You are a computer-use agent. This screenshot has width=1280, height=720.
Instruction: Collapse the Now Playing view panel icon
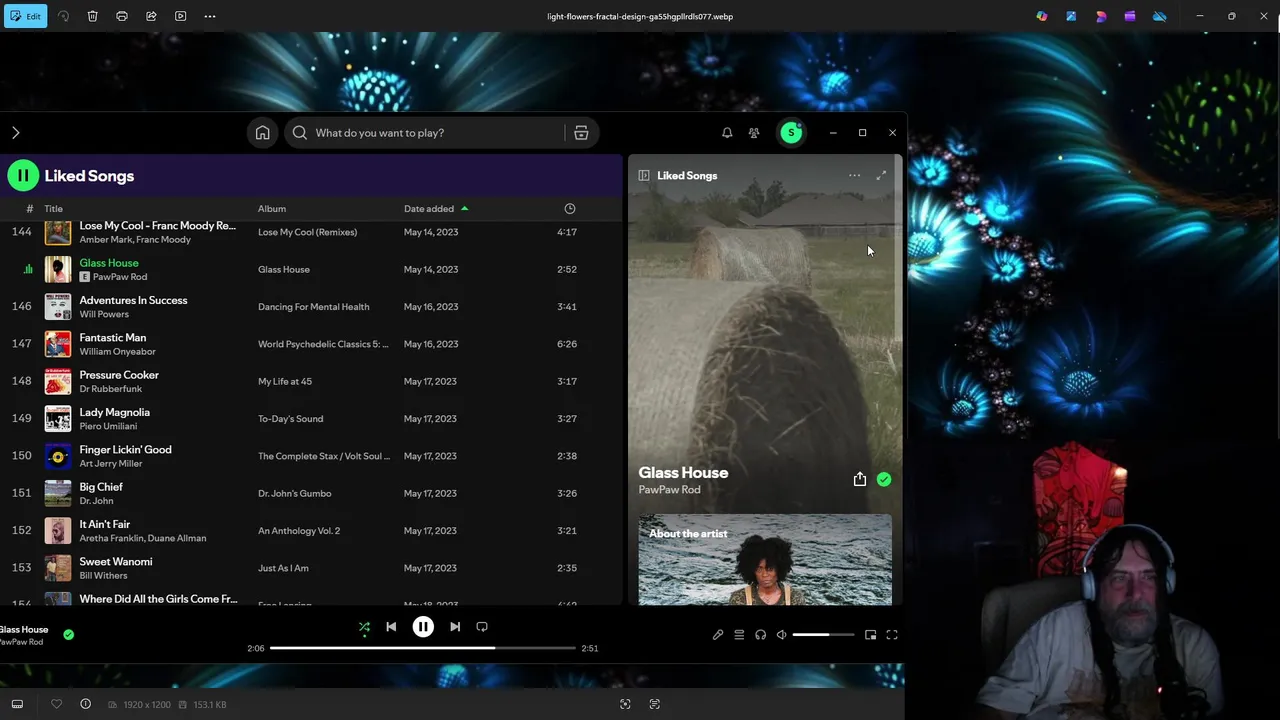point(644,176)
